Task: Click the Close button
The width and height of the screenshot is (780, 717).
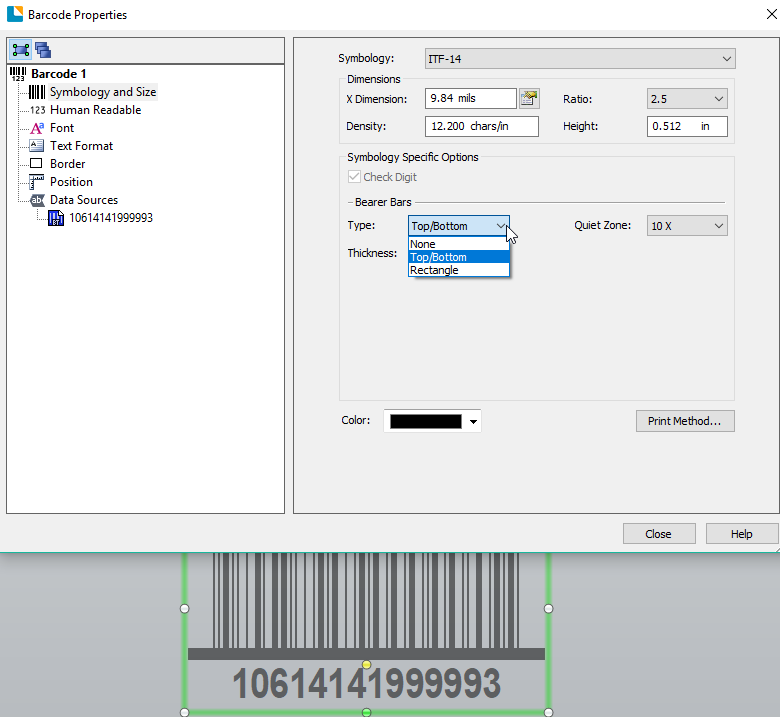Action: coord(659,534)
